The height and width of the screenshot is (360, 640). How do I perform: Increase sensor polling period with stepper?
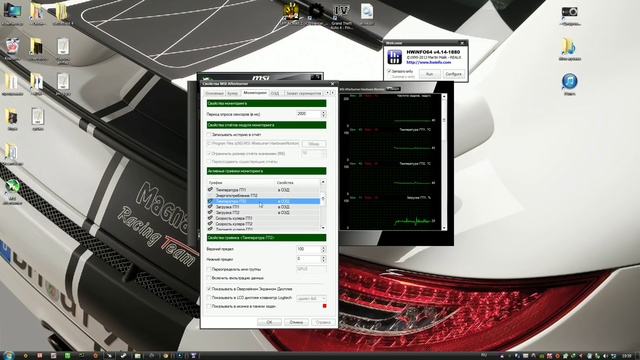coord(324,112)
